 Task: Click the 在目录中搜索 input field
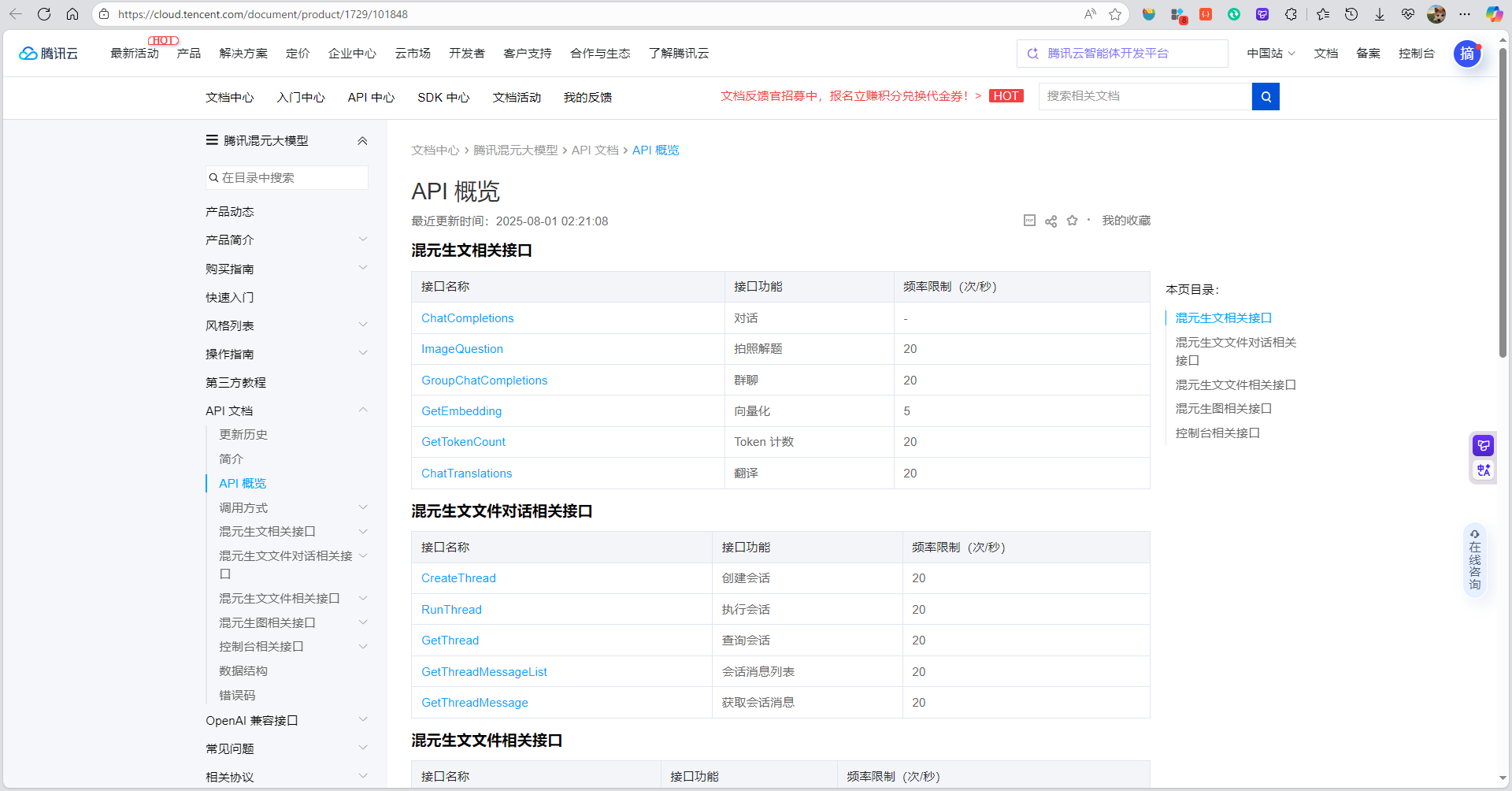(286, 177)
